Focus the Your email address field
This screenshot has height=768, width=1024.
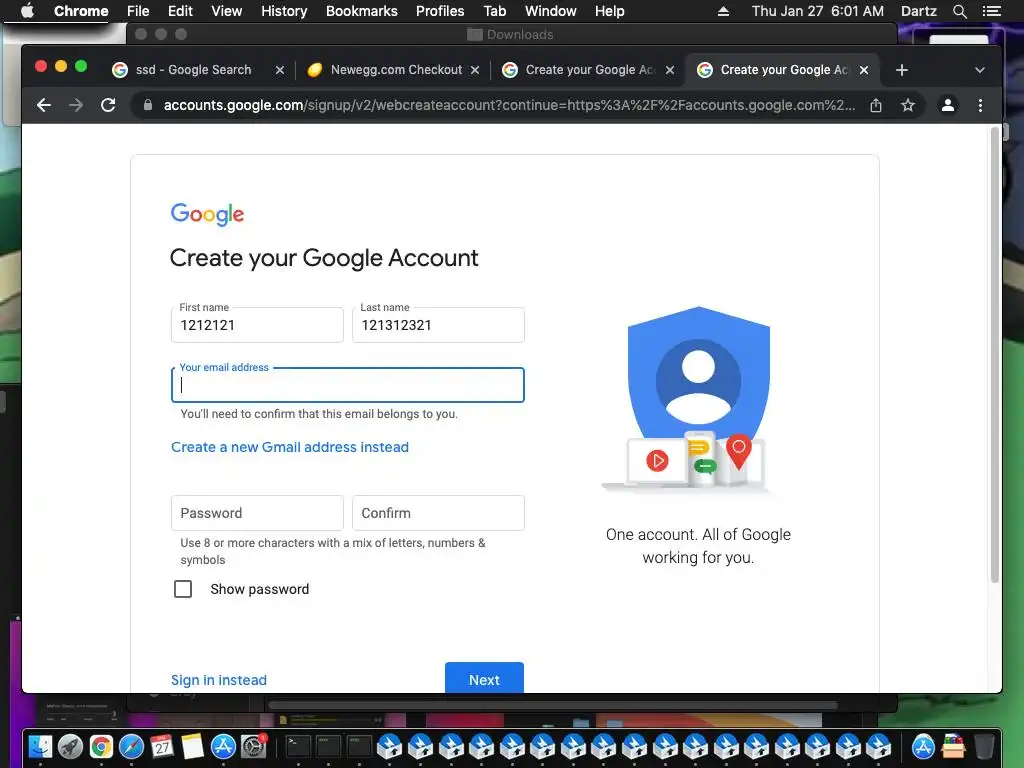(x=347, y=385)
